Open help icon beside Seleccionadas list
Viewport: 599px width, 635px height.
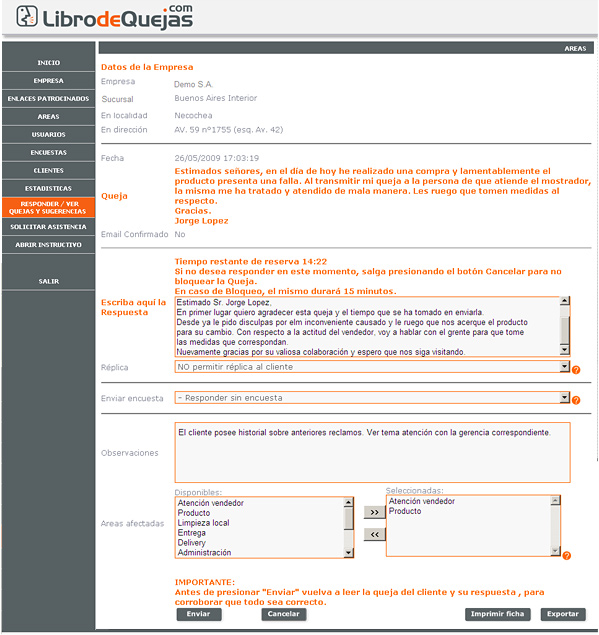pos(567,556)
